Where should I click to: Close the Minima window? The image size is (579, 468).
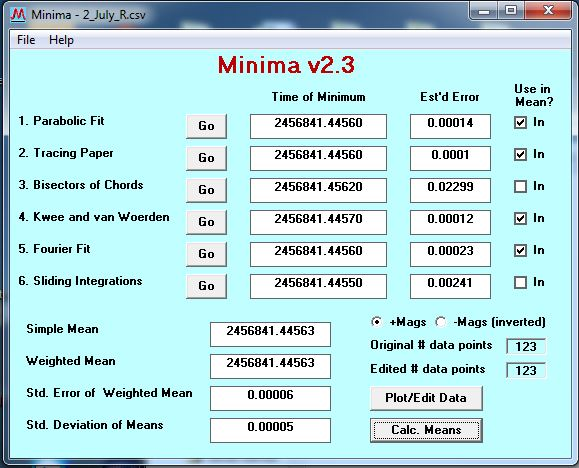[548, 11]
